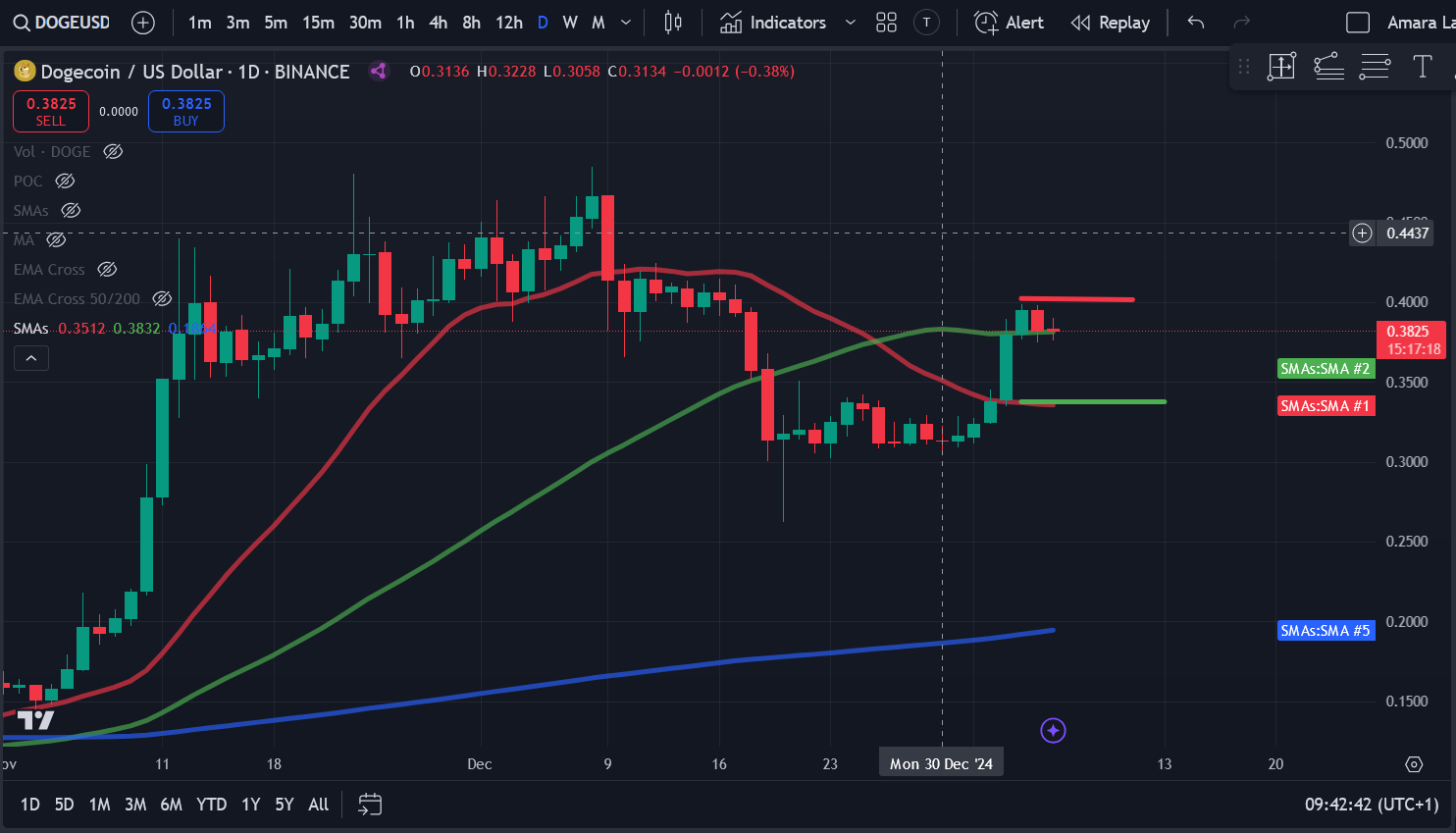Image resolution: width=1456 pixels, height=833 pixels.
Task: Set range to All
Action: pyautogui.click(x=318, y=805)
